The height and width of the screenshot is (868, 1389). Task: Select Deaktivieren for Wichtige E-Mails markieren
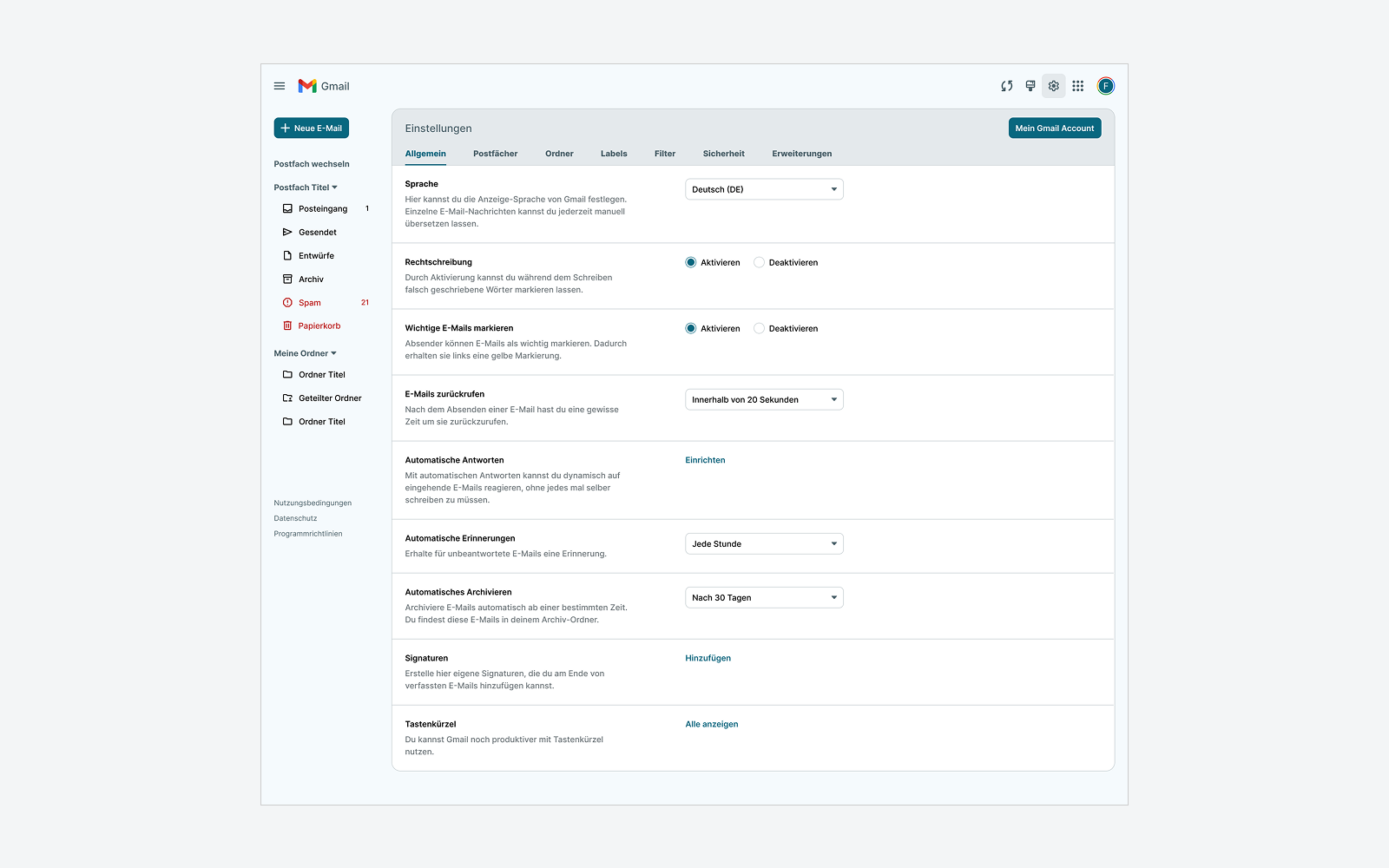(x=759, y=328)
